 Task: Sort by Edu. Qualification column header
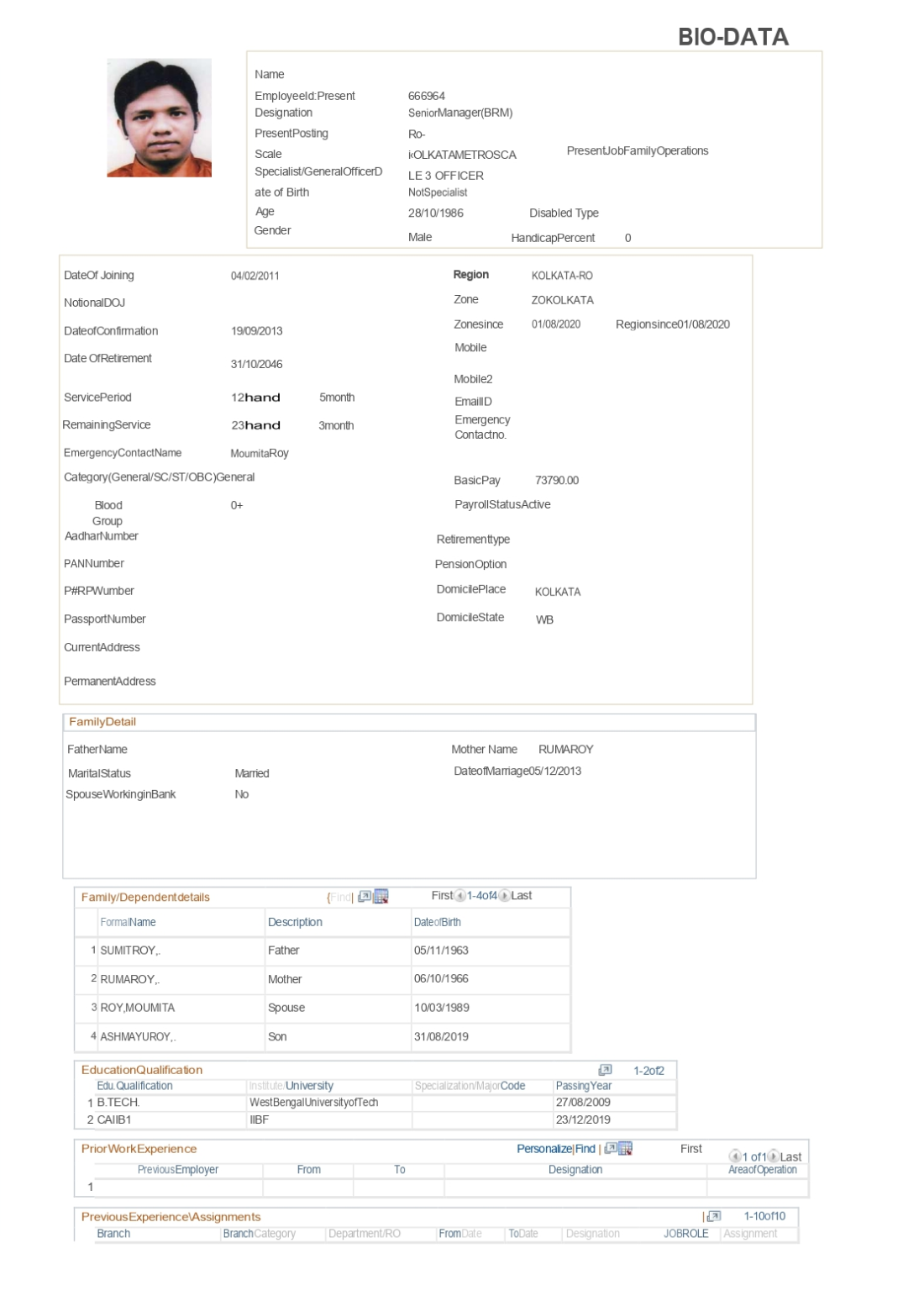click(134, 1086)
